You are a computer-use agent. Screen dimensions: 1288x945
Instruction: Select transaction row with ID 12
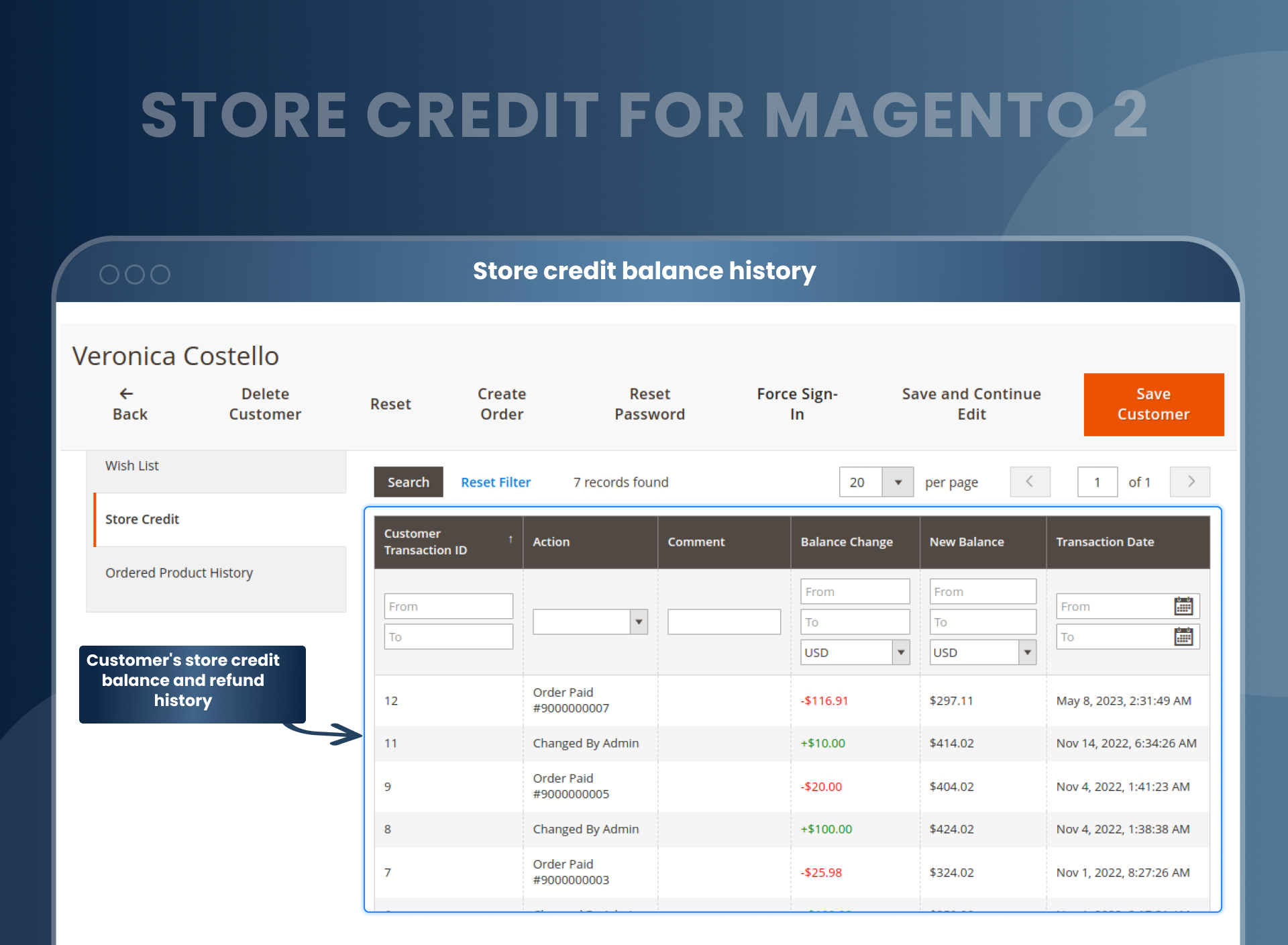pyautogui.click(x=792, y=701)
